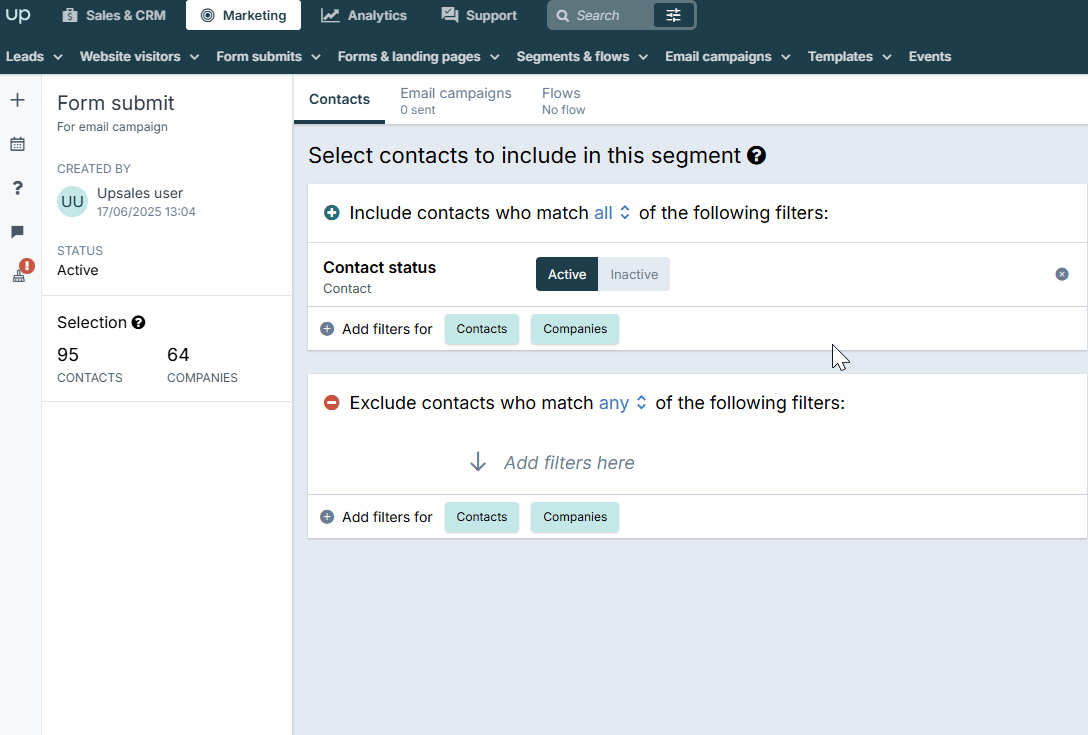This screenshot has width=1088, height=735.
Task: Open the chat bubble icon in sidebar
Action: coord(18,232)
